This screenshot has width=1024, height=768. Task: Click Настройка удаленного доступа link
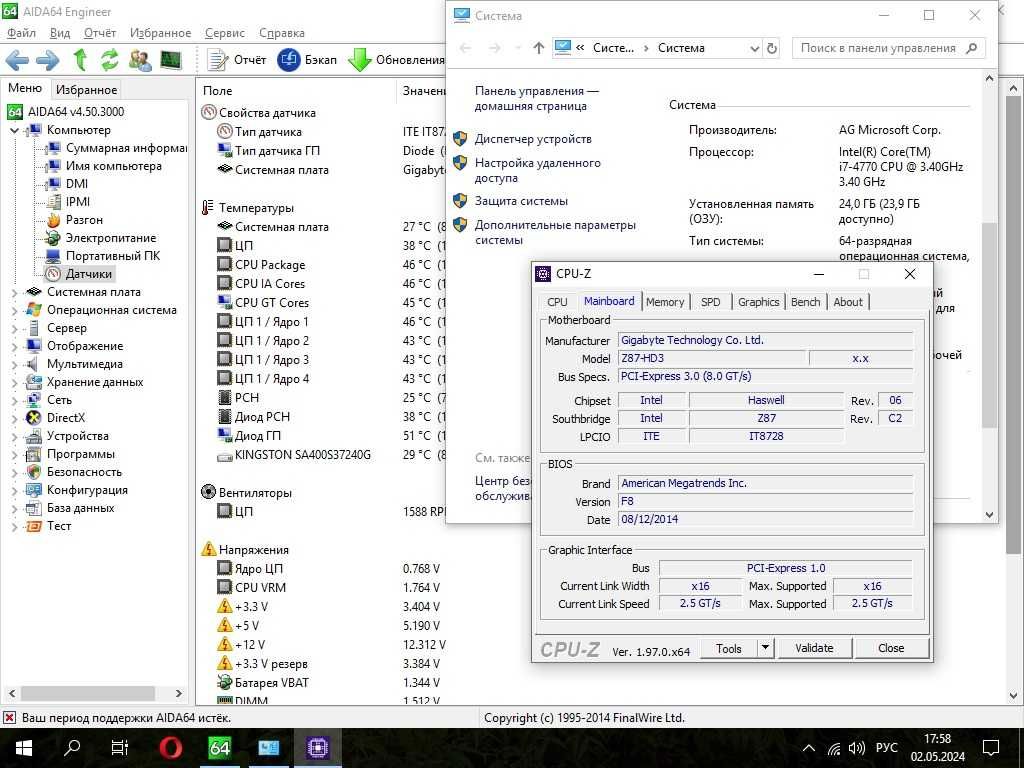coord(537,170)
